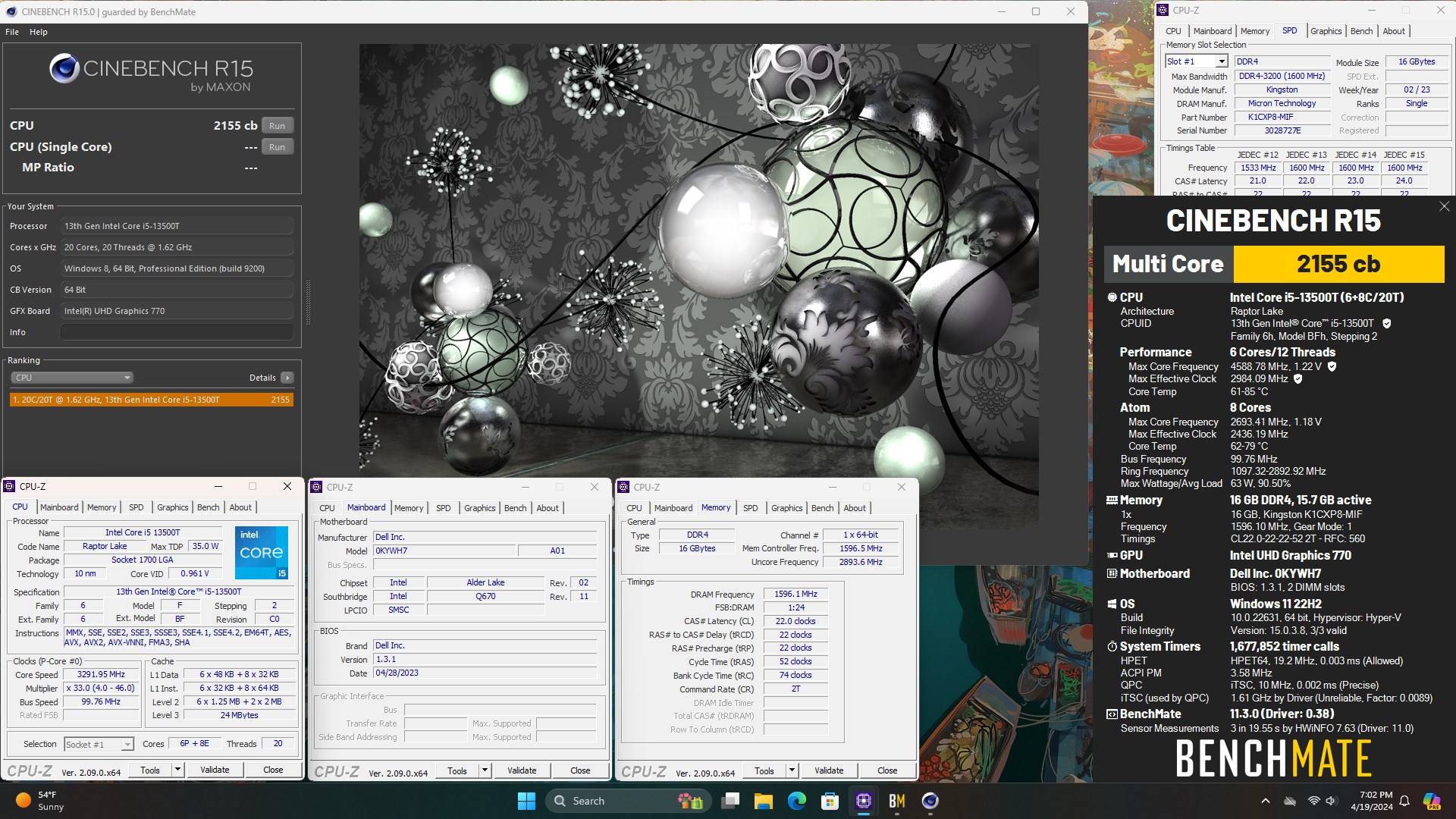Click the DRAM Frequency value 1596.1 MHz

(795, 595)
